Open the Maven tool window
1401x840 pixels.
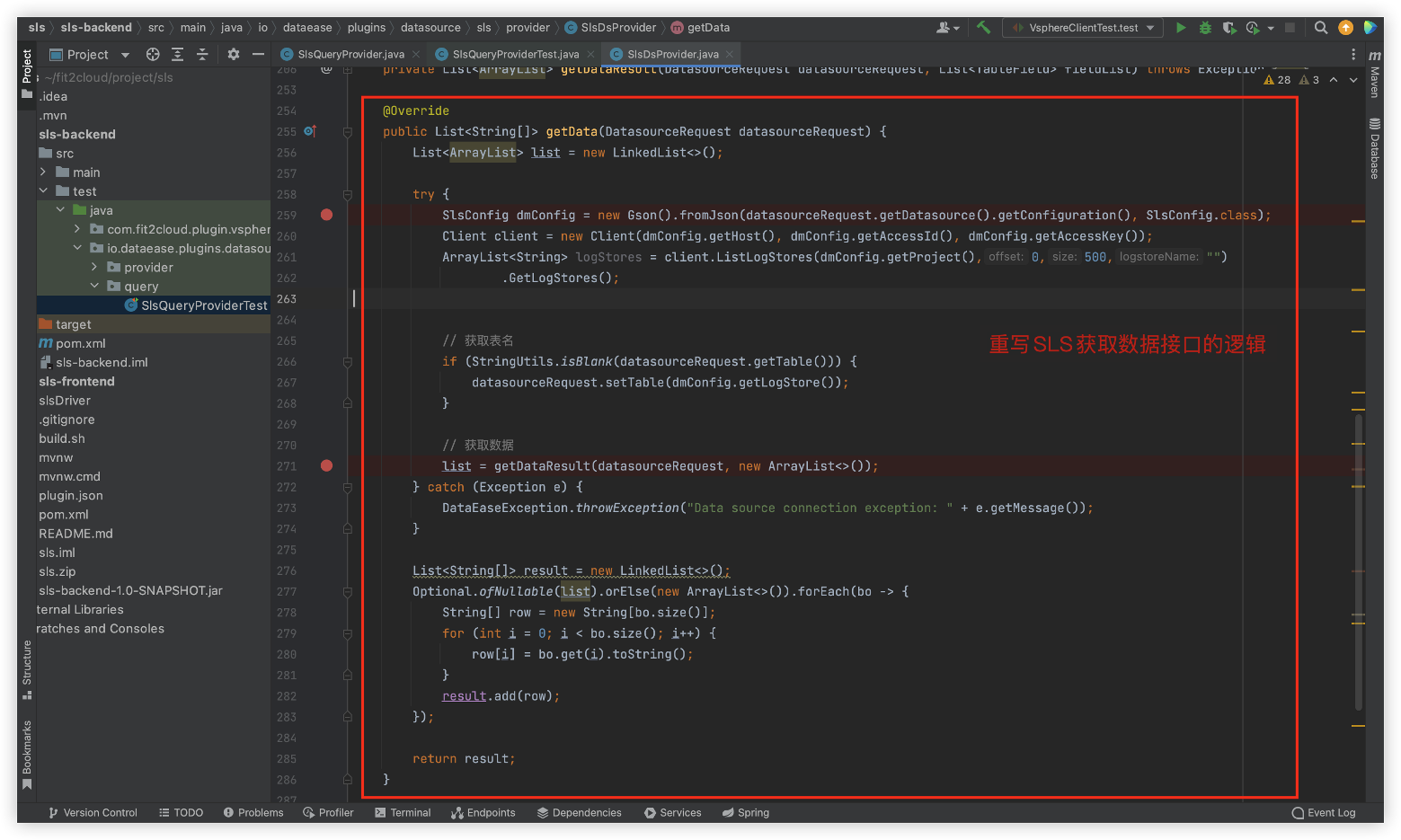click(x=1374, y=75)
